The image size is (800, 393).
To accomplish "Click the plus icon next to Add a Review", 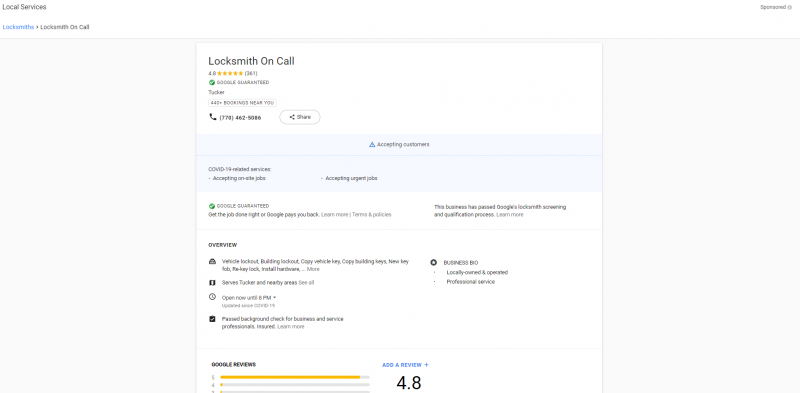I will click(x=427, y=365).
